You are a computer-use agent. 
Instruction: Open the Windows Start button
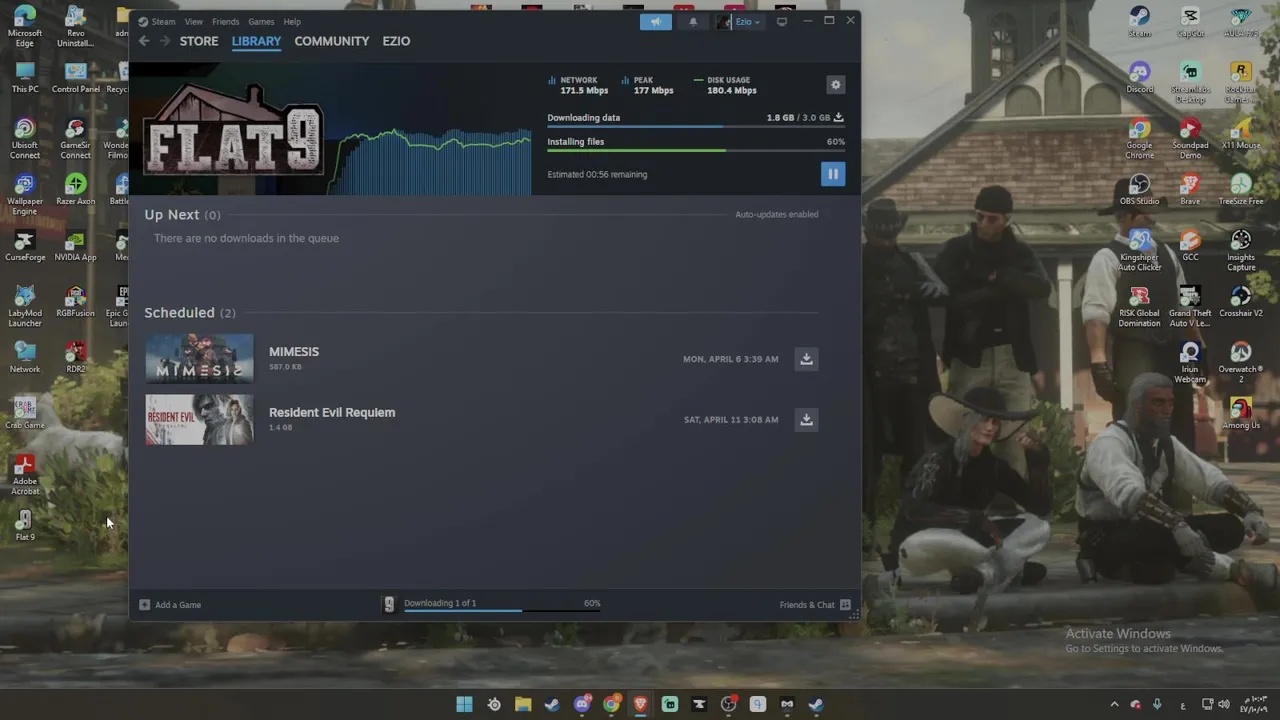(x=464, y=704)
